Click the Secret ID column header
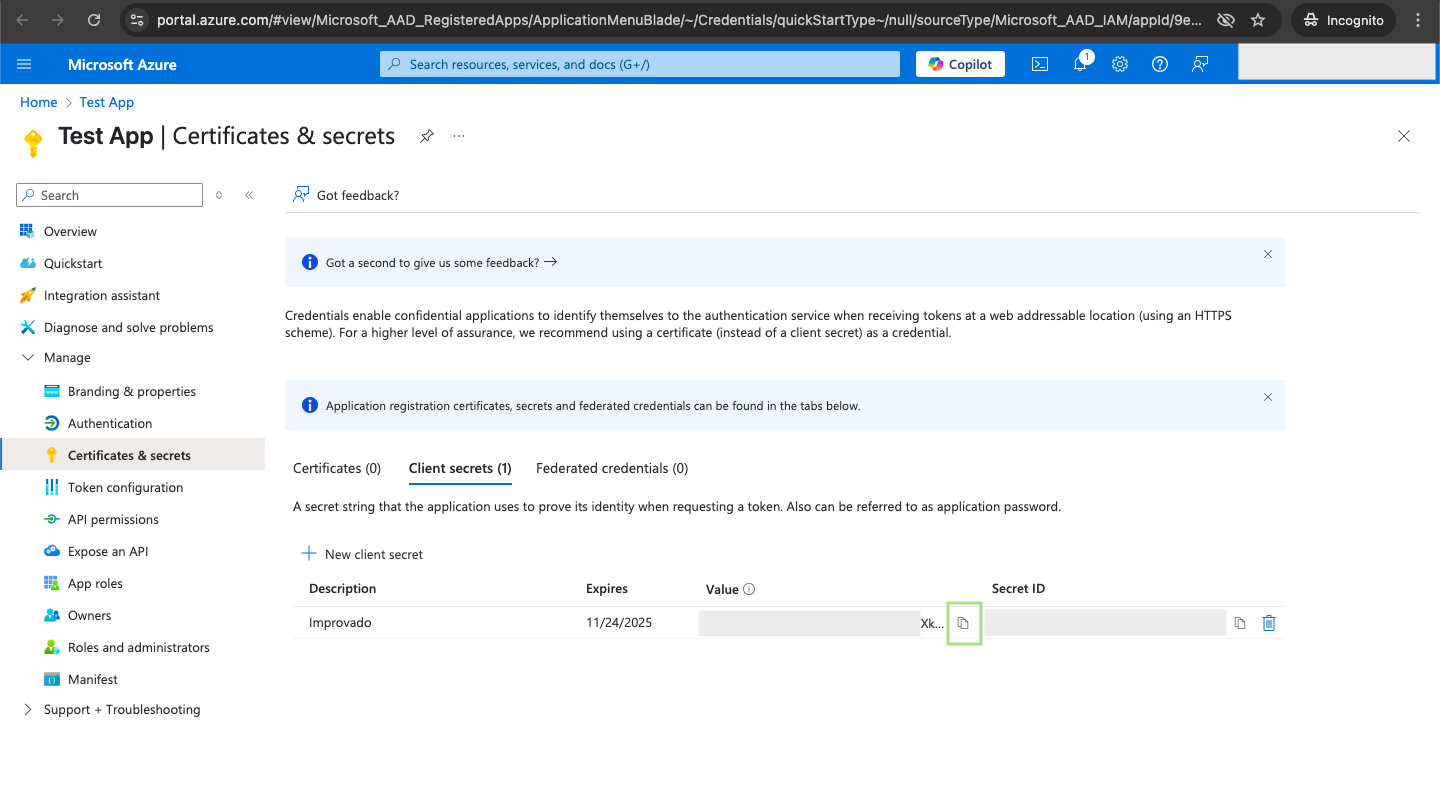Image resolution: width=1440 pixels, height=803 pixels. (x=1018, y=588)
